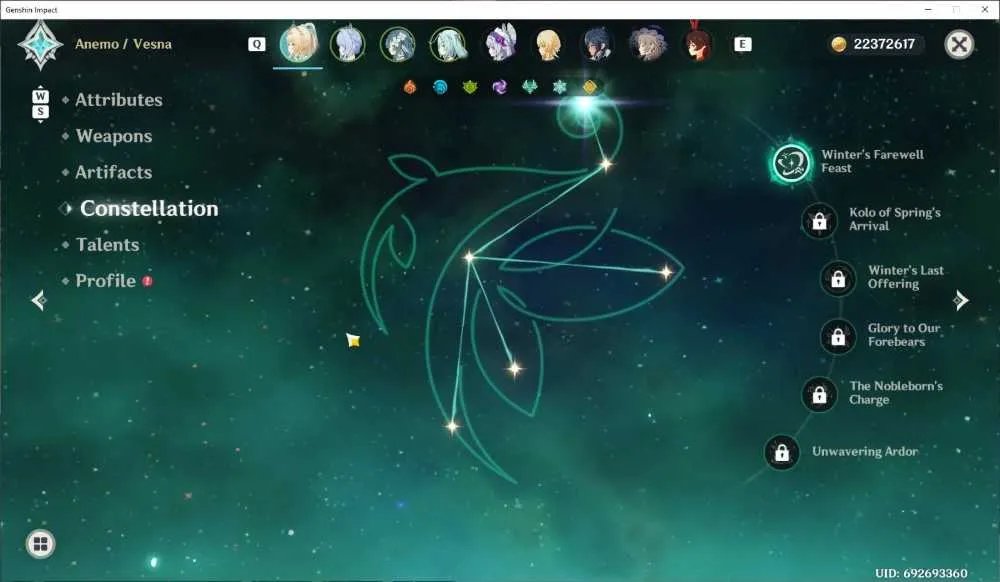Filter by the green Dendro element icon
Viewport: 1000px width, 582px height.
tap(470, 87)
